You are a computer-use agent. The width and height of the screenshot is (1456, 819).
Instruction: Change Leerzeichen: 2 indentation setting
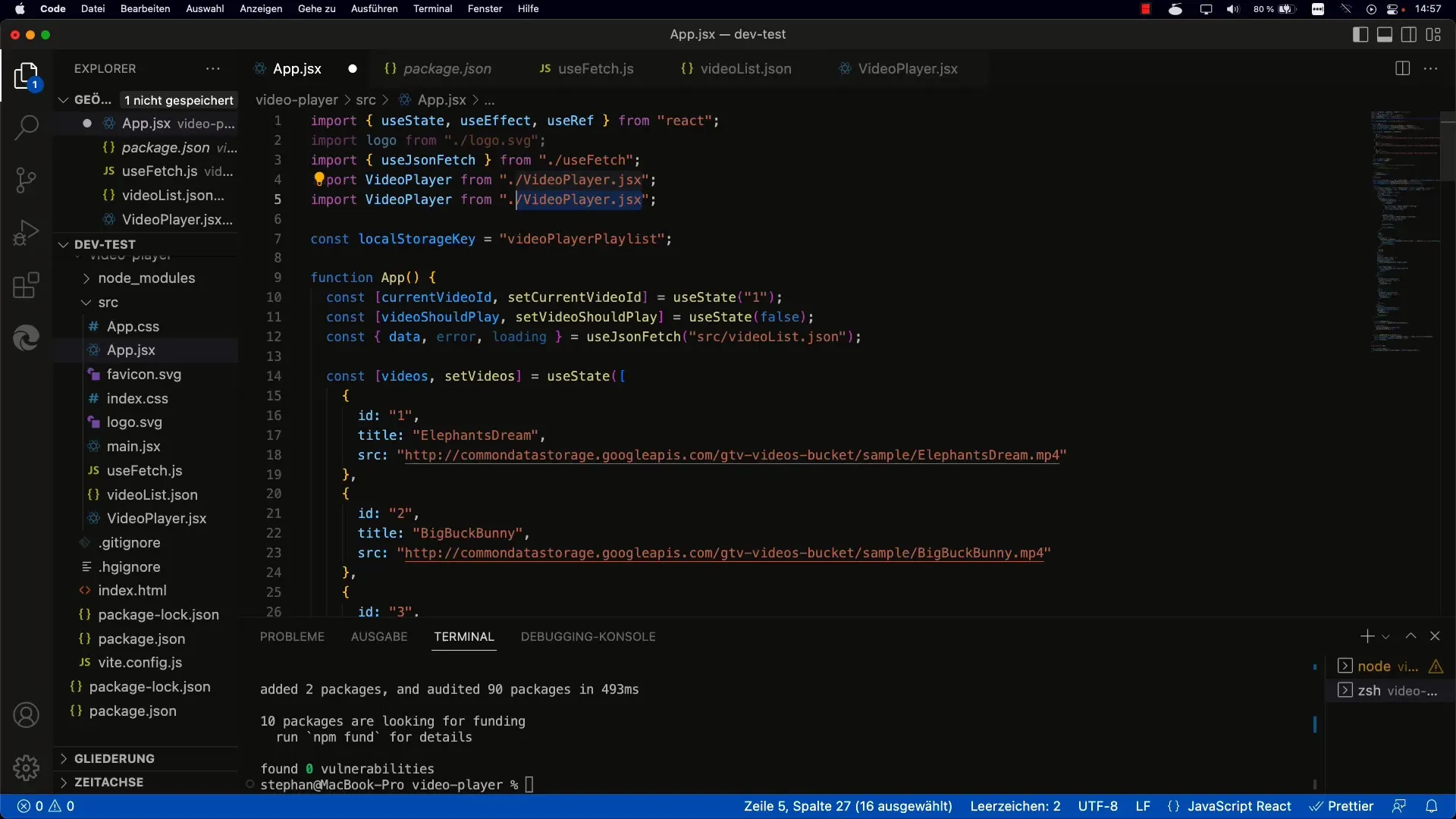click(1015, 806)
